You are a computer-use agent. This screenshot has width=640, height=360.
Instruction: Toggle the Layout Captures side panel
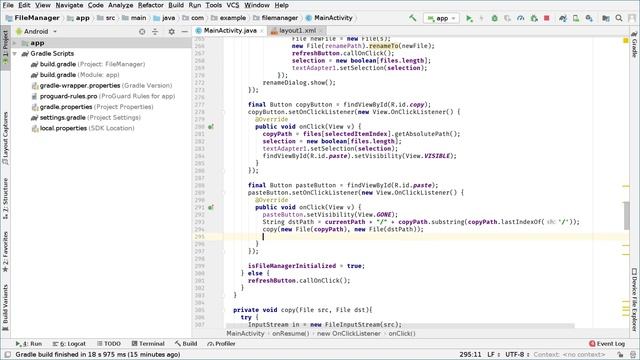(5, 138)
